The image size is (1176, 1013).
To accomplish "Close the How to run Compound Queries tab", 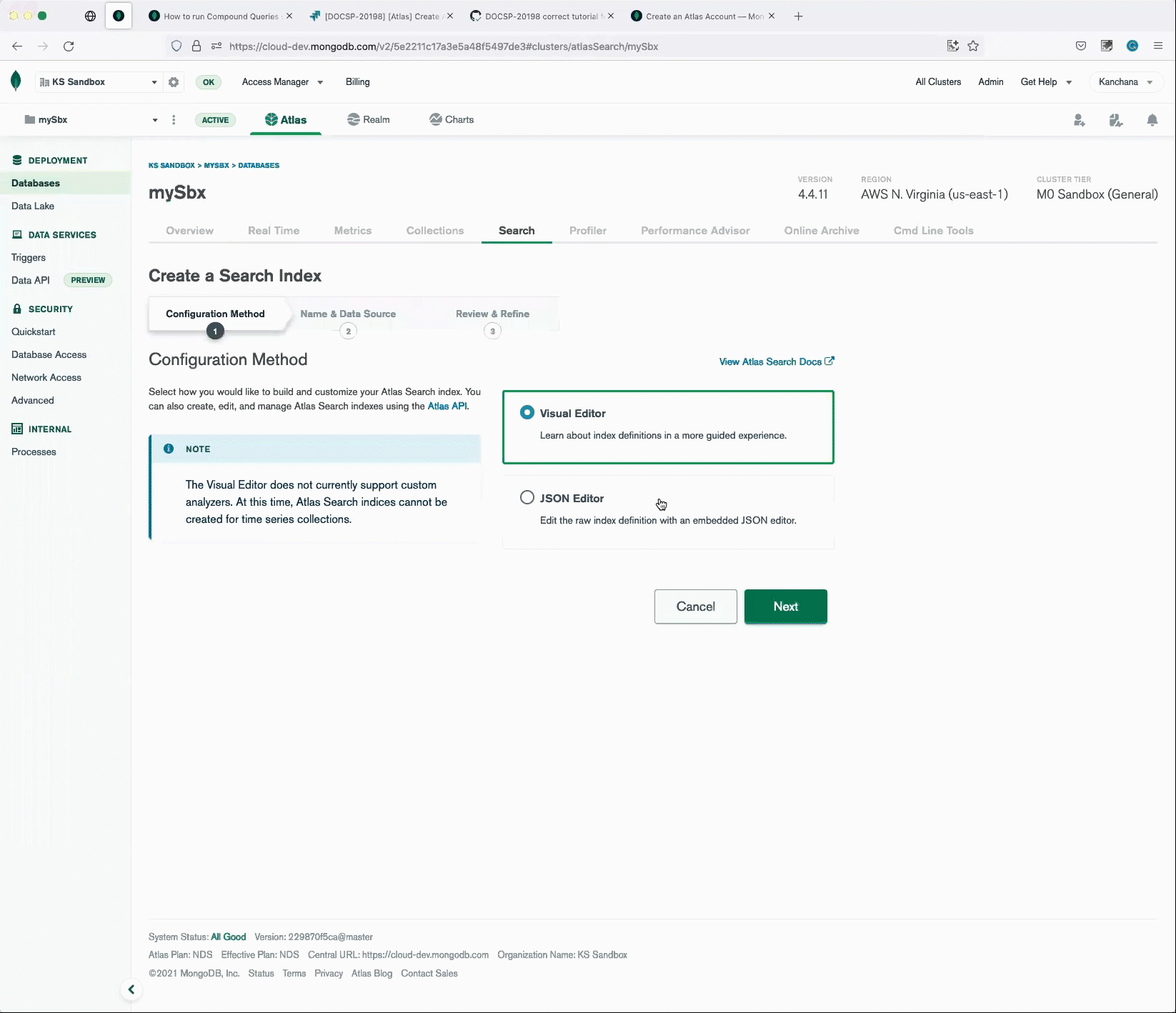I will [x=289, y=16].
